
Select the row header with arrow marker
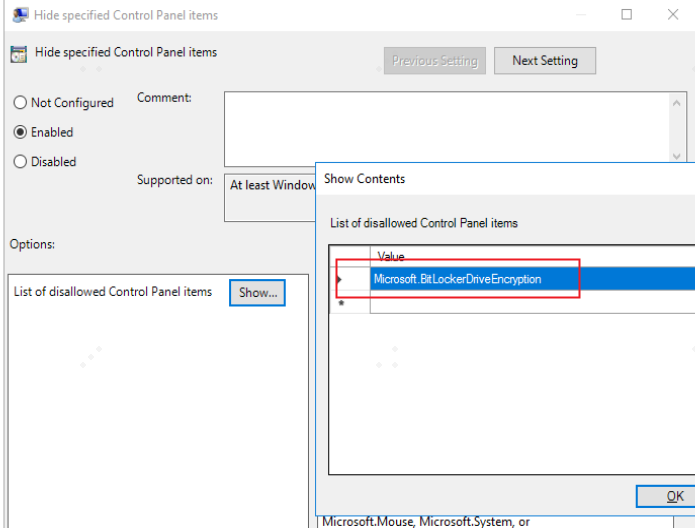350,279
